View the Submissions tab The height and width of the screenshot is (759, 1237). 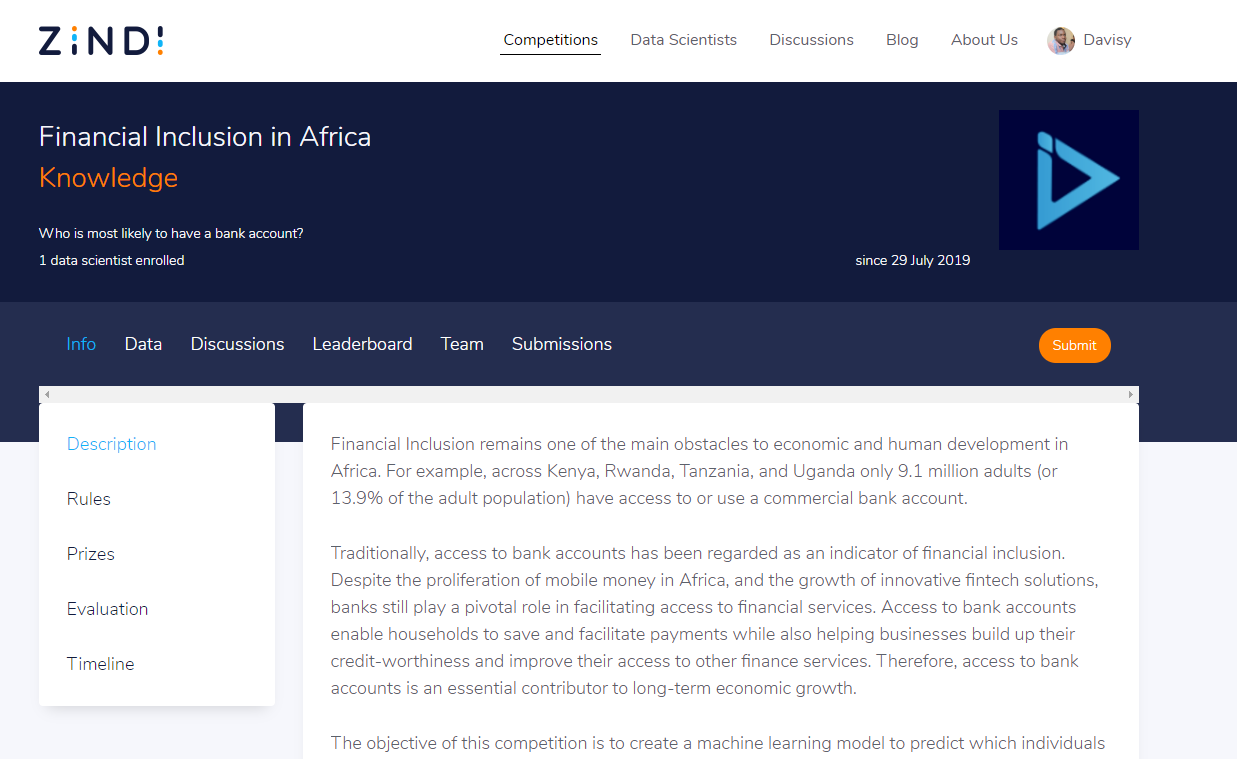tap(561, 344)
